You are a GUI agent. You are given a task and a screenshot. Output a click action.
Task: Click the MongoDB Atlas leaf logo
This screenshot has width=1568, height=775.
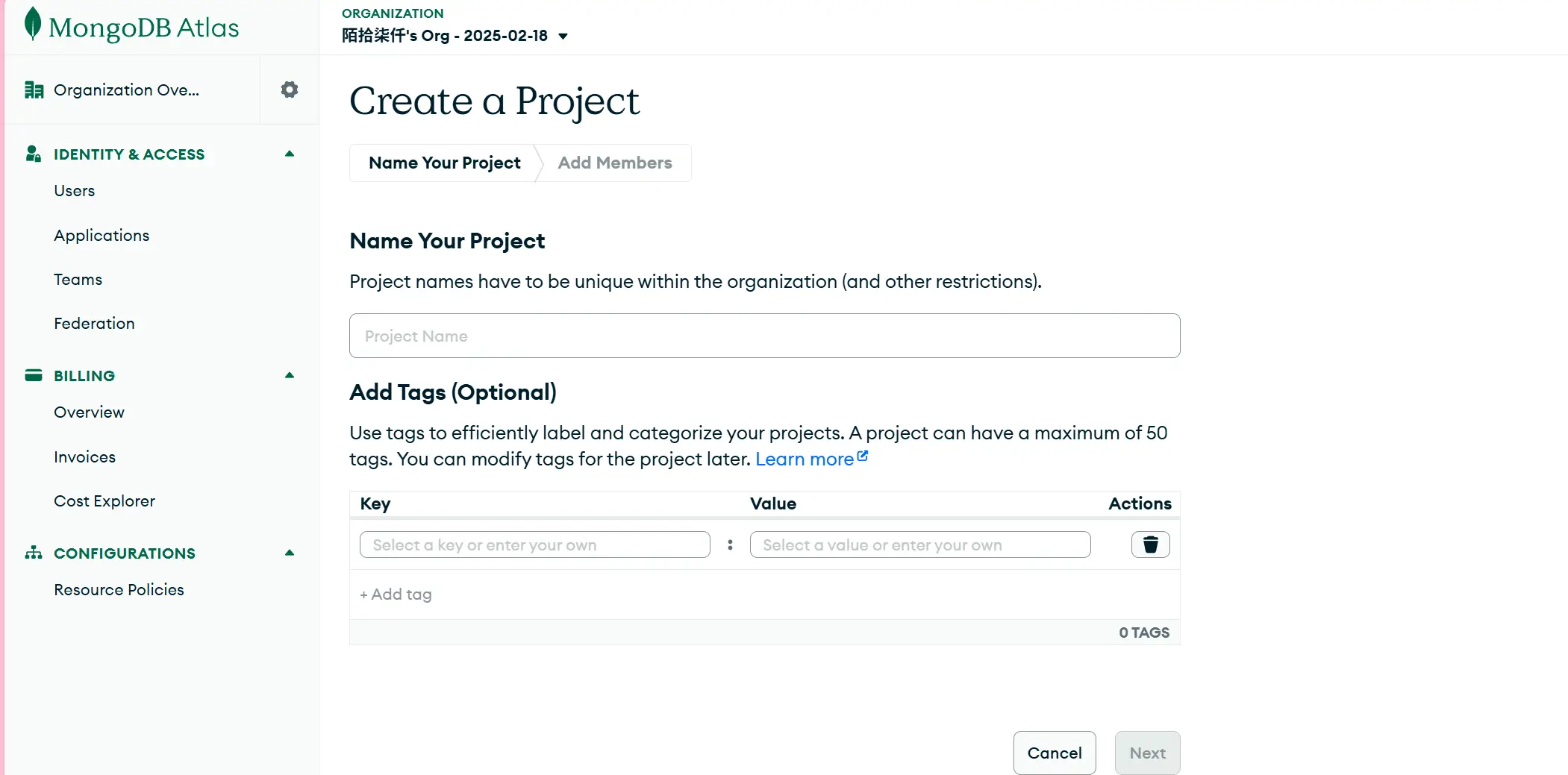[x=32, y=24]
